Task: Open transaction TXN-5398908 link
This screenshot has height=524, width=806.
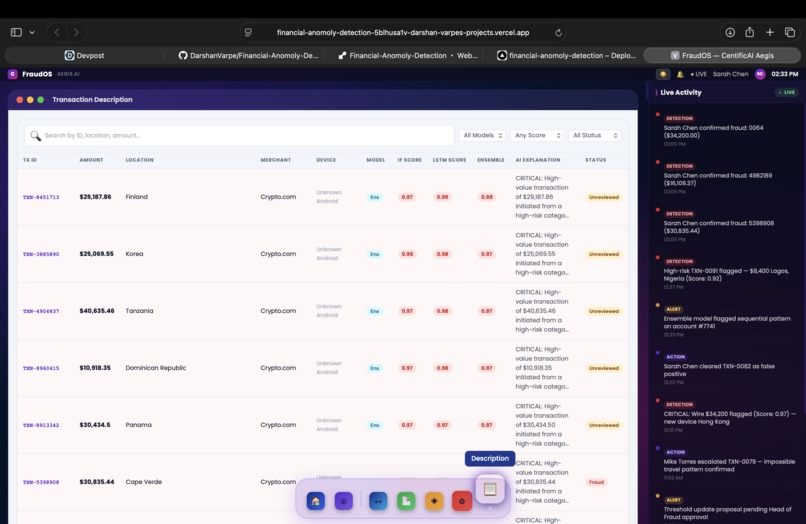Action: pyautogui.click(x=41, y=482)
